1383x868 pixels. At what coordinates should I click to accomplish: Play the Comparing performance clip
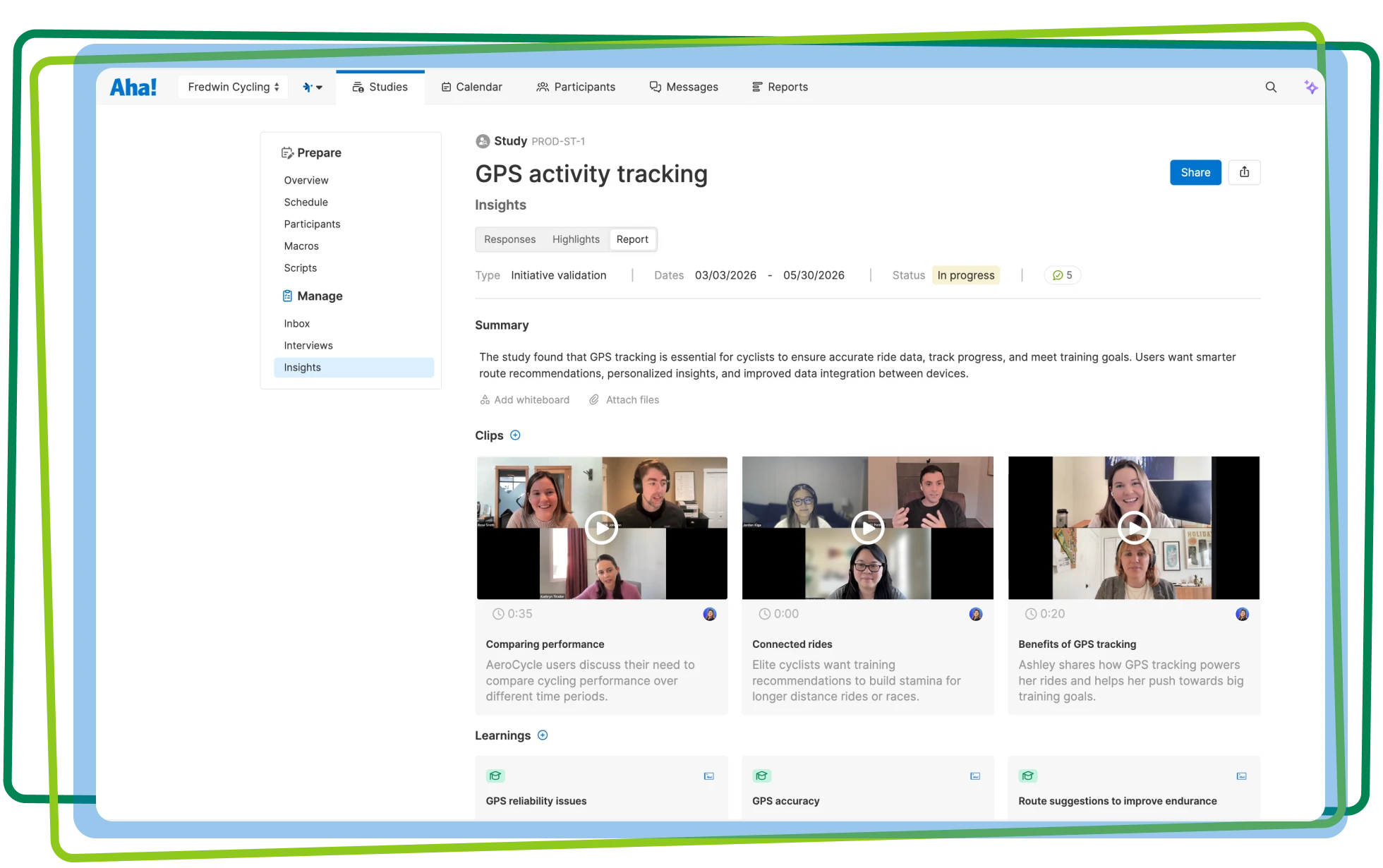[x=601, y=527]
